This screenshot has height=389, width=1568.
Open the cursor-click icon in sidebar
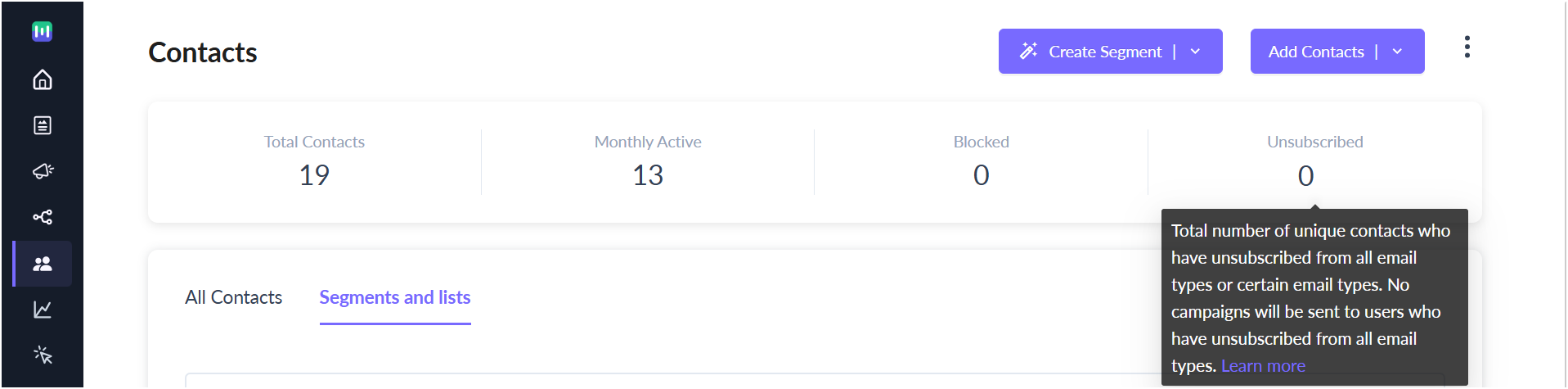[43, 355]
